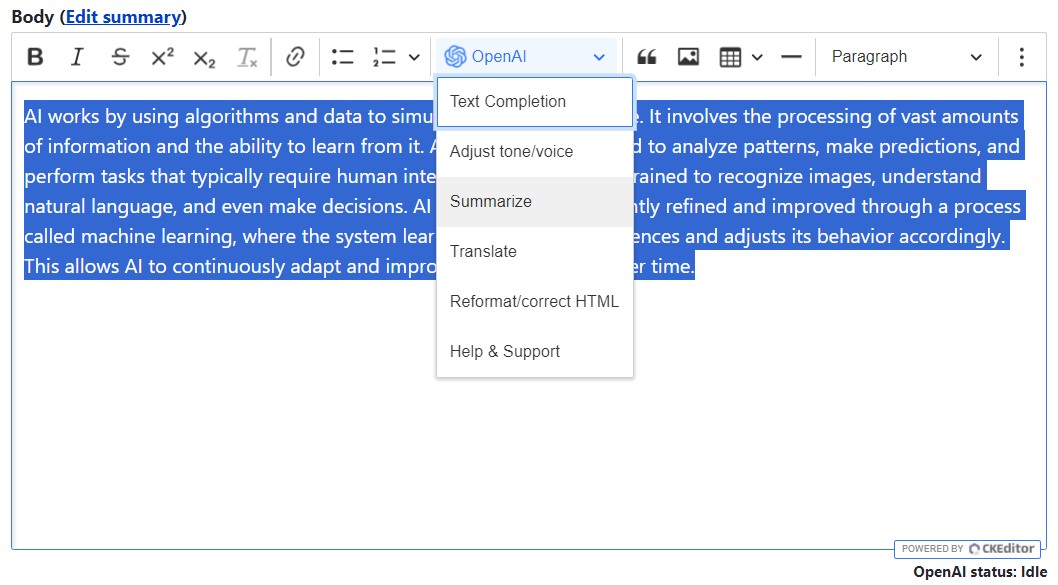Create a numbered list
The image size is (1058, 585).
384,57
